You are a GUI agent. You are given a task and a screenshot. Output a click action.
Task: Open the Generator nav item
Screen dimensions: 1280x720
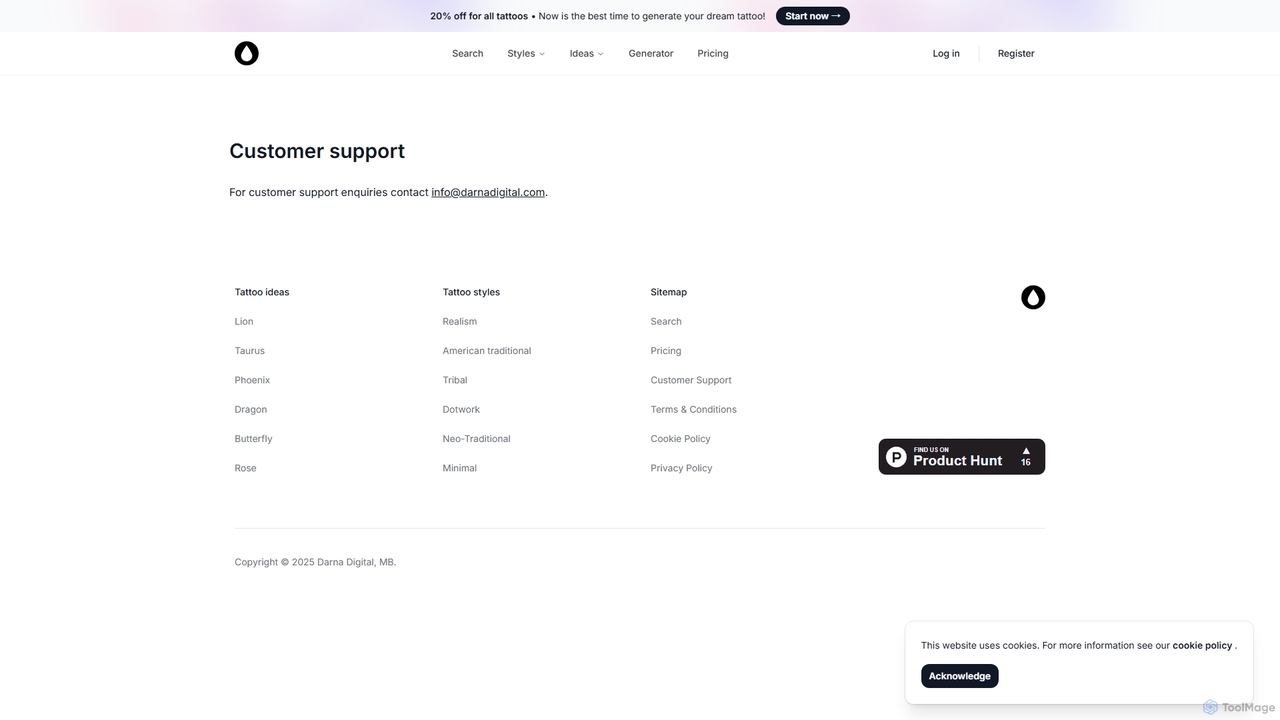click(651, 54)
